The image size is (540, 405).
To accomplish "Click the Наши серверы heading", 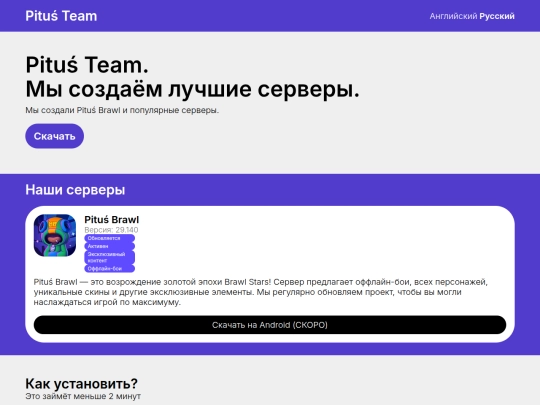I will coord(75,189).
